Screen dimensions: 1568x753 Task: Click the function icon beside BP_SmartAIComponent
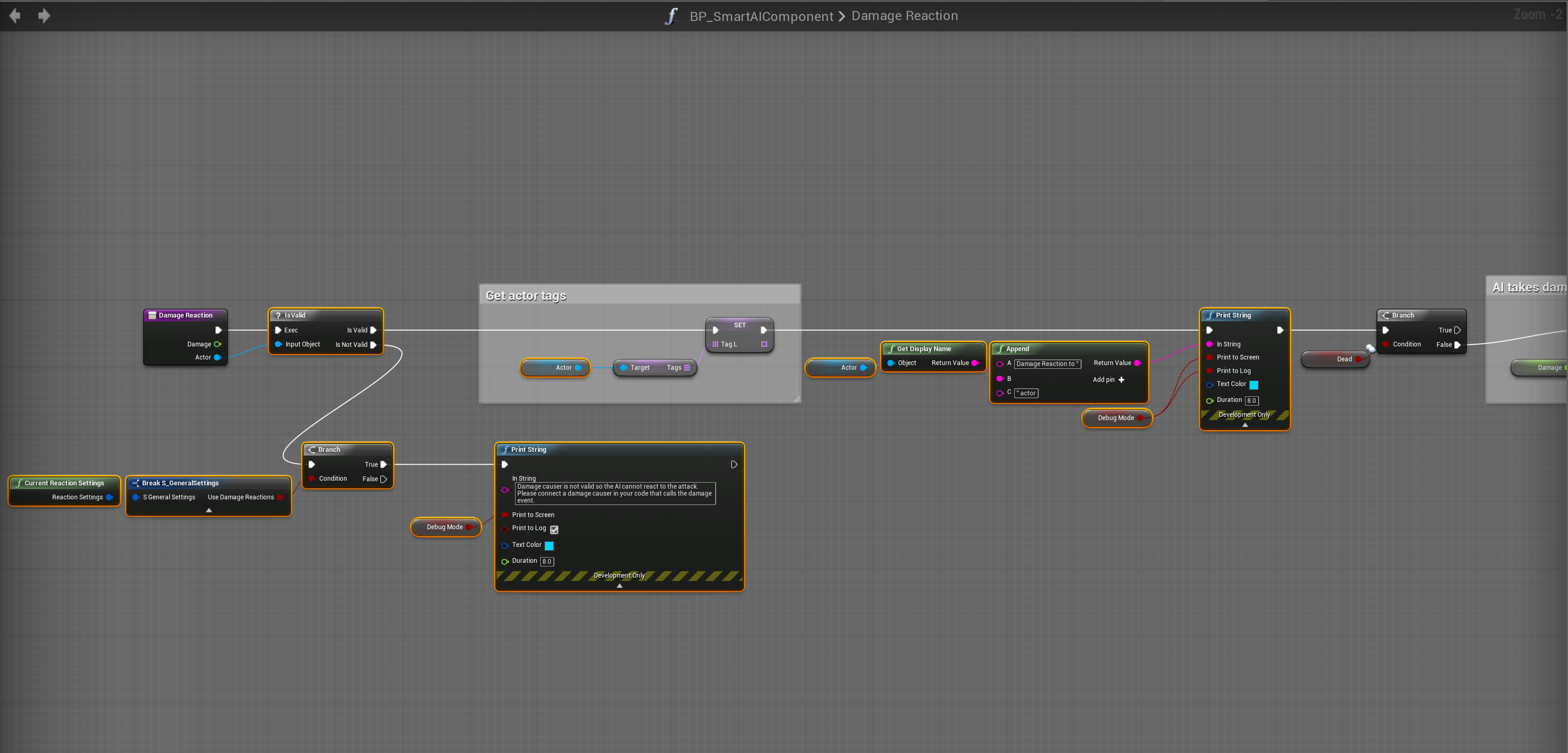click(x=671, y=16)
